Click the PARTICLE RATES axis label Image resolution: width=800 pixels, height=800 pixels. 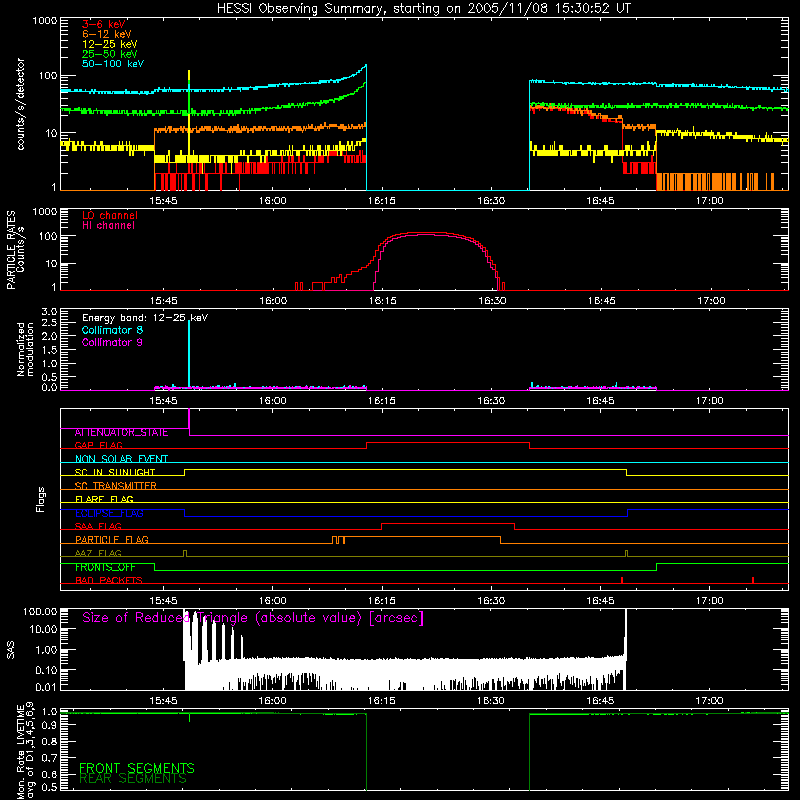point(11,250)
